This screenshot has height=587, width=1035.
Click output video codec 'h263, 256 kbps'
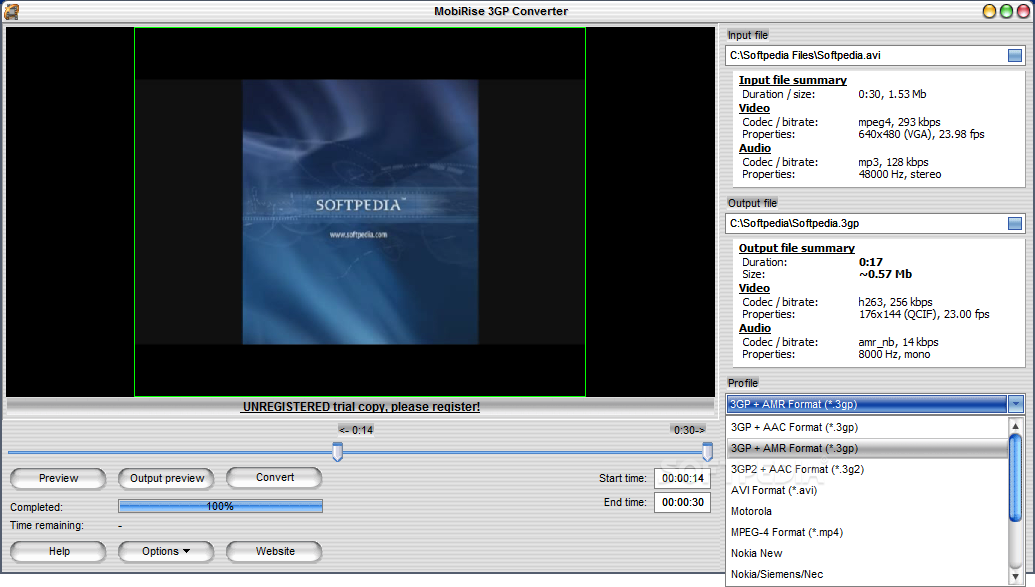click(x=895, y=302)
